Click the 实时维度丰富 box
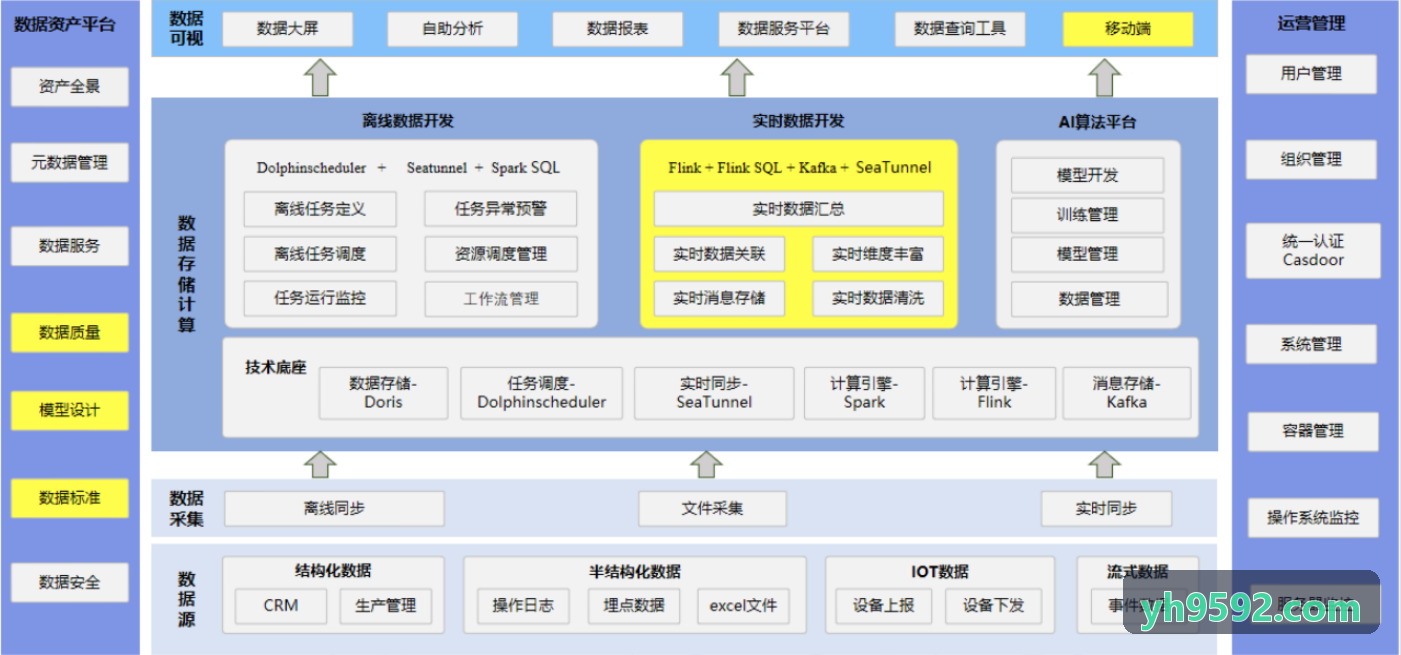This screenshot has height=655, width=1401. [878, 254]
